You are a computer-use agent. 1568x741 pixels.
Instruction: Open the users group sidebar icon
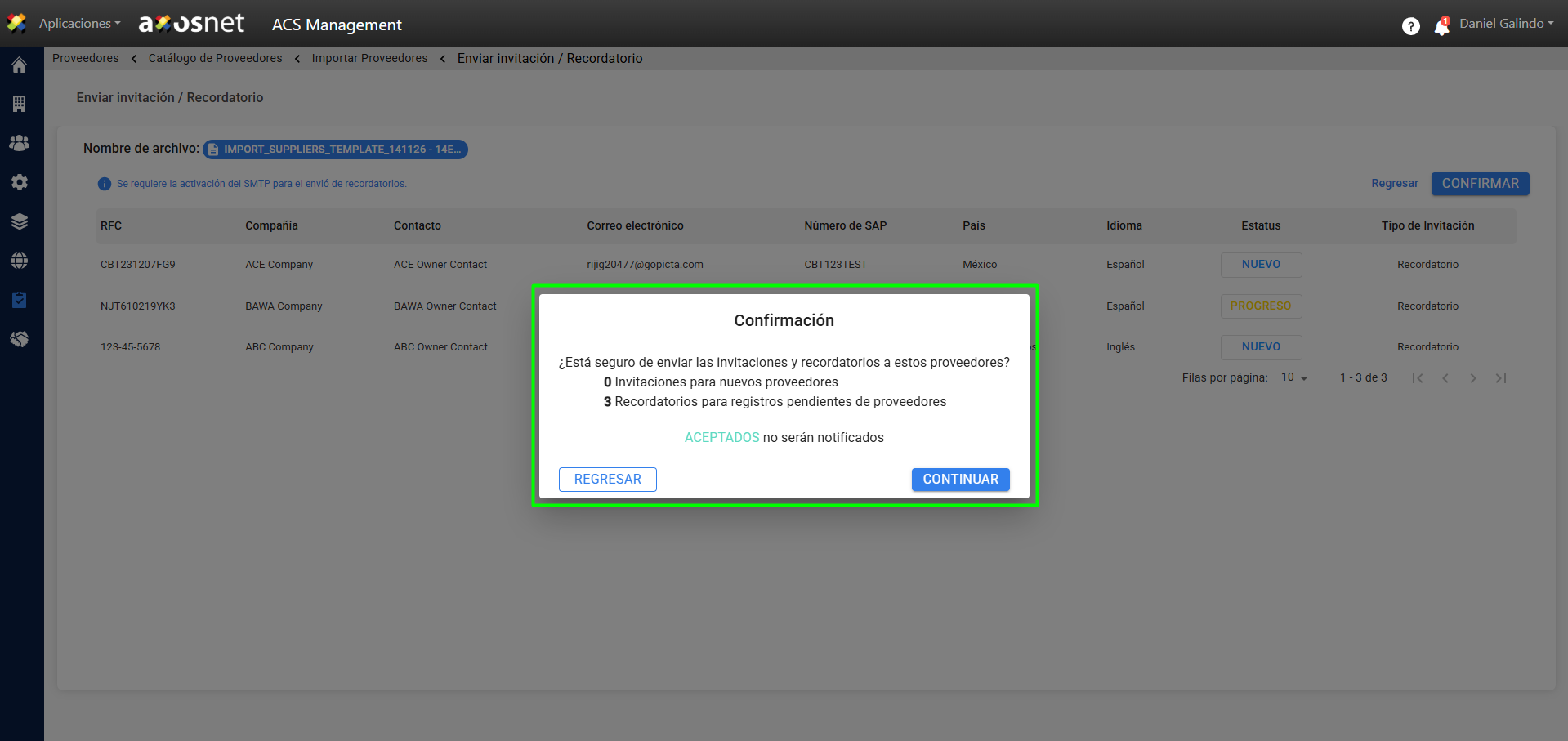coord(20,143)
